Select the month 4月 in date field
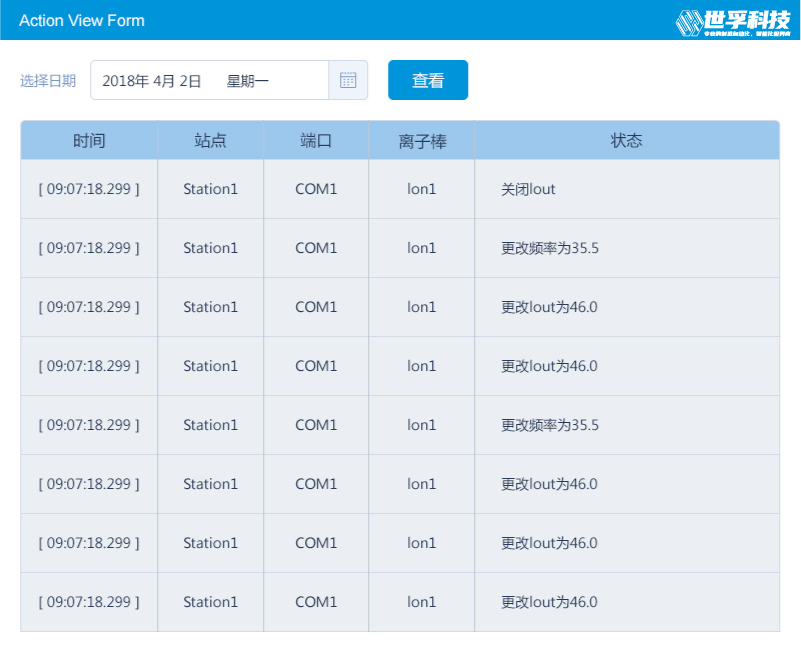Image resolution: width=801 pixels, height=655 pixels. coord(164,81)
